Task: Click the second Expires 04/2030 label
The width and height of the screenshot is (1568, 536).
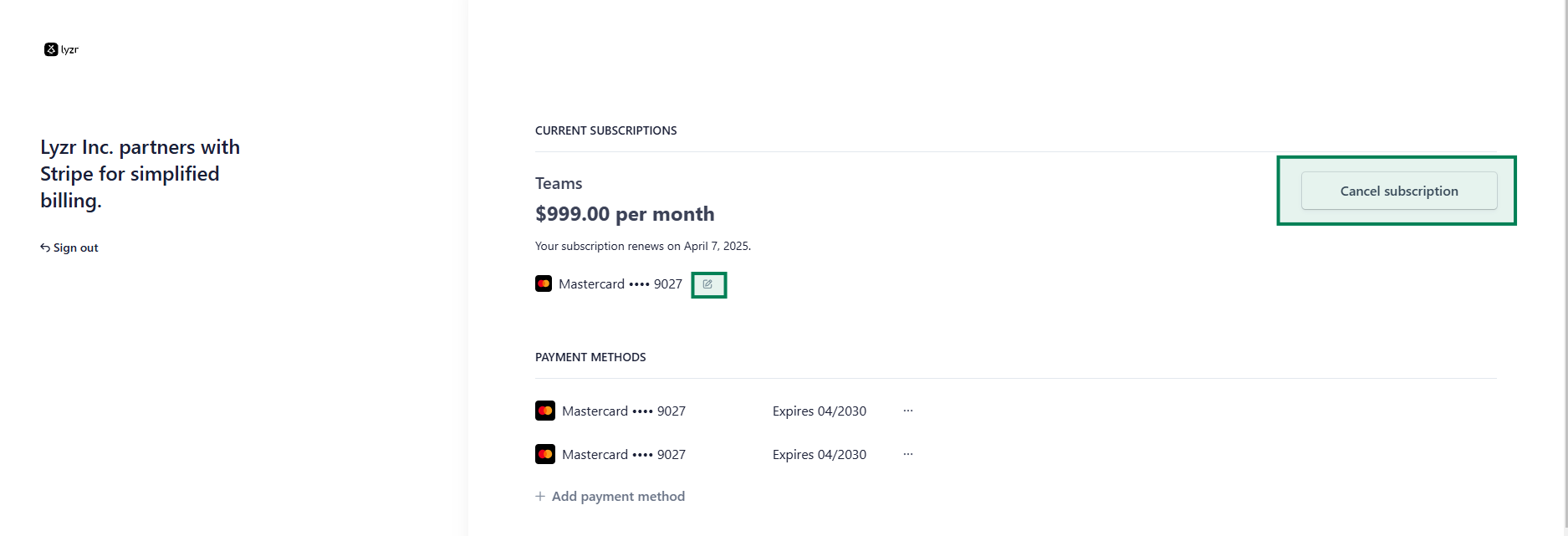Action: click(x=820, y=454)
